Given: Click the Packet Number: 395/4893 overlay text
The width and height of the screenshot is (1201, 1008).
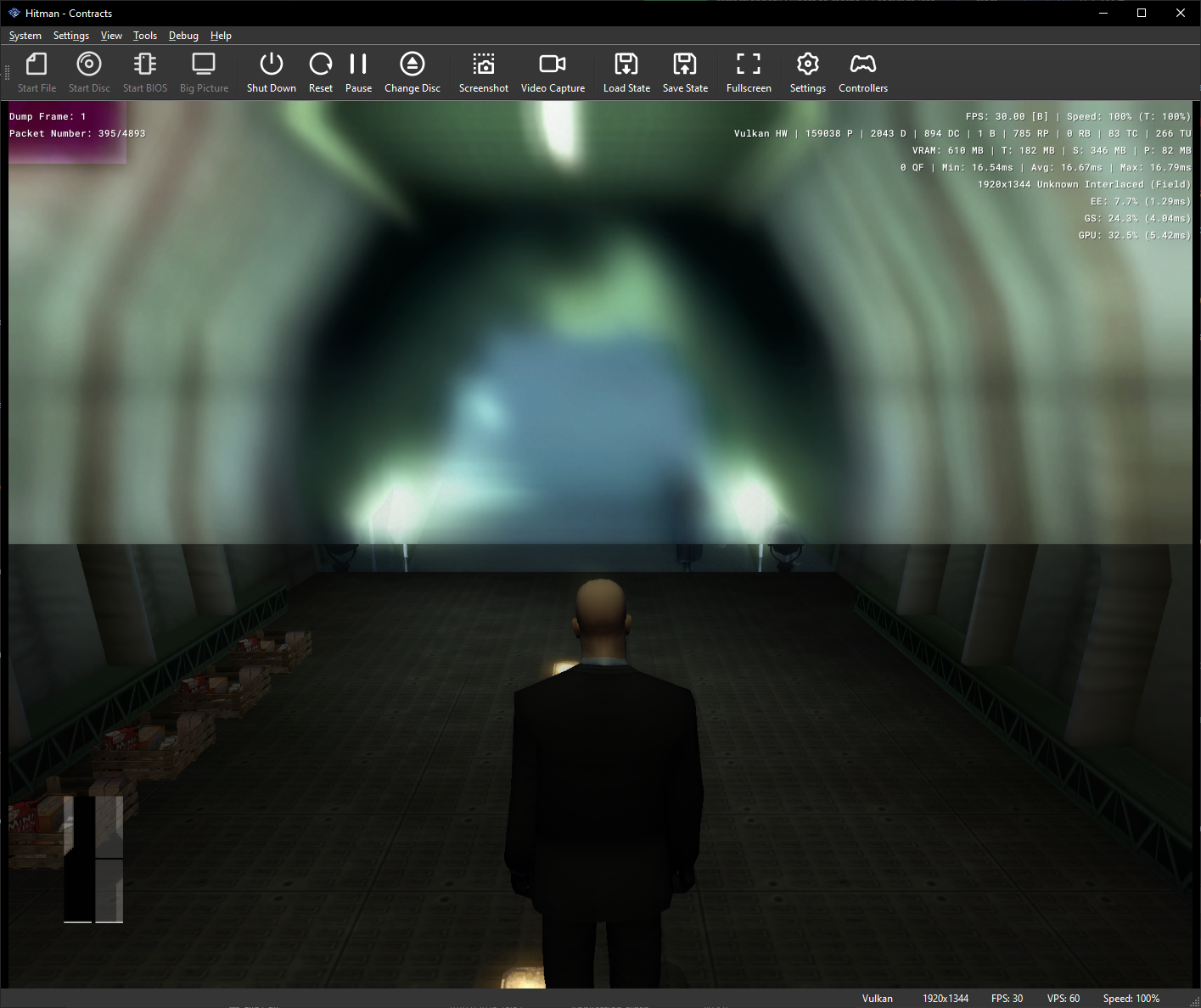Looking at the screenshot, I should click(77, 133).
